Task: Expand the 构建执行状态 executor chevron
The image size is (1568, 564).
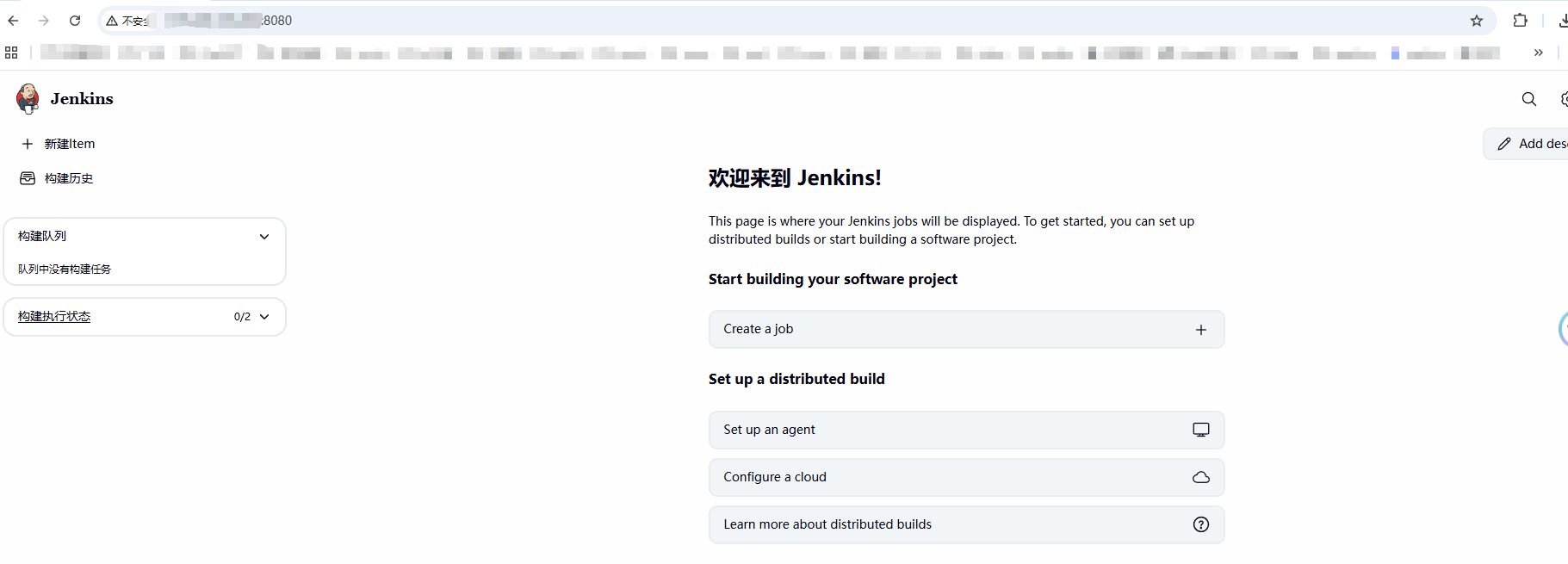Action: click(x=264, y=317)
